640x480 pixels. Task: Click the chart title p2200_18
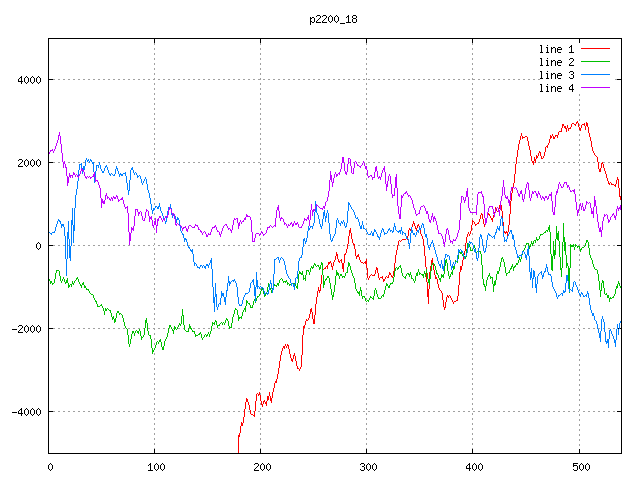333,19
